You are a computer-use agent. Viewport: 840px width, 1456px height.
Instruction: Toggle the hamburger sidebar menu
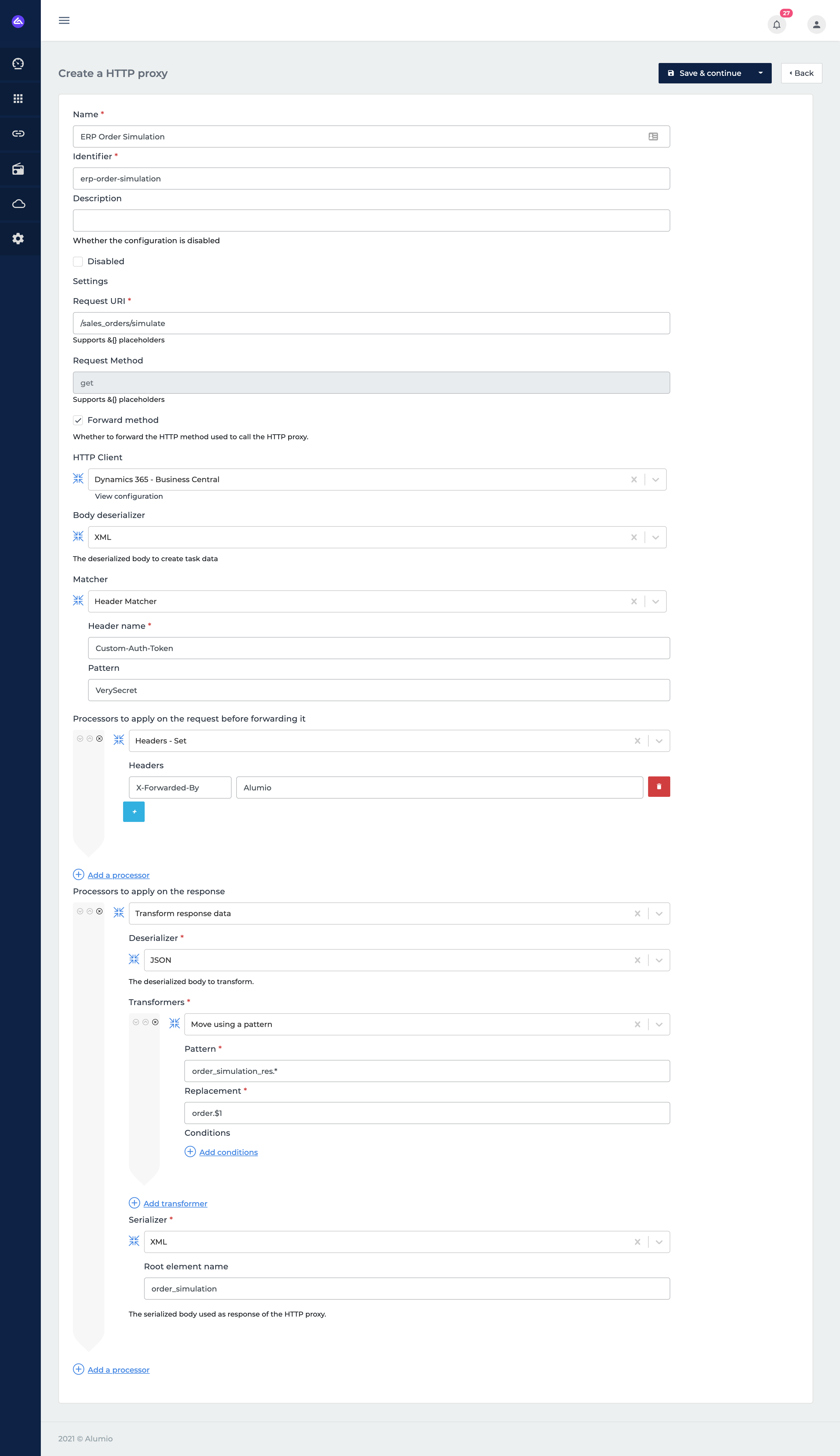tap(64, 21)
